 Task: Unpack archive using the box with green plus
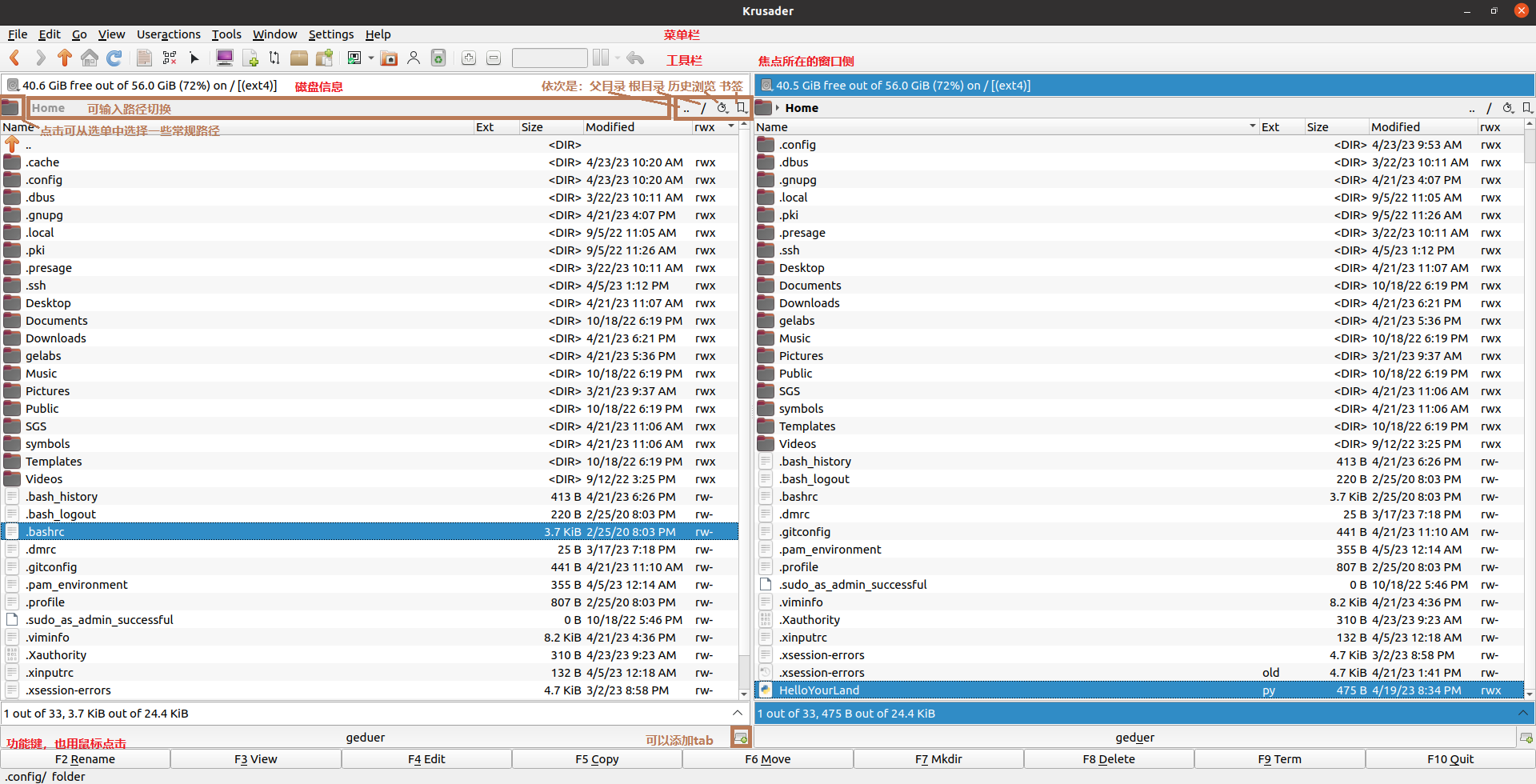click(324, 58)
